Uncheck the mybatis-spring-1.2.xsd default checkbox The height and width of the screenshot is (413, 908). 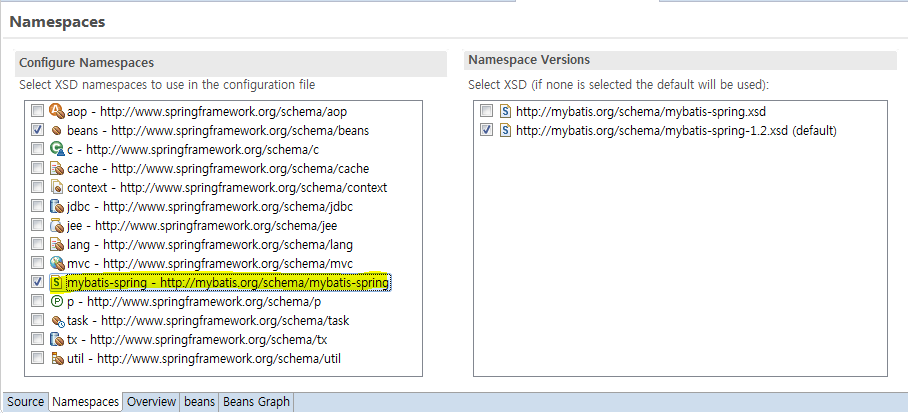click(x=487, y=130)
